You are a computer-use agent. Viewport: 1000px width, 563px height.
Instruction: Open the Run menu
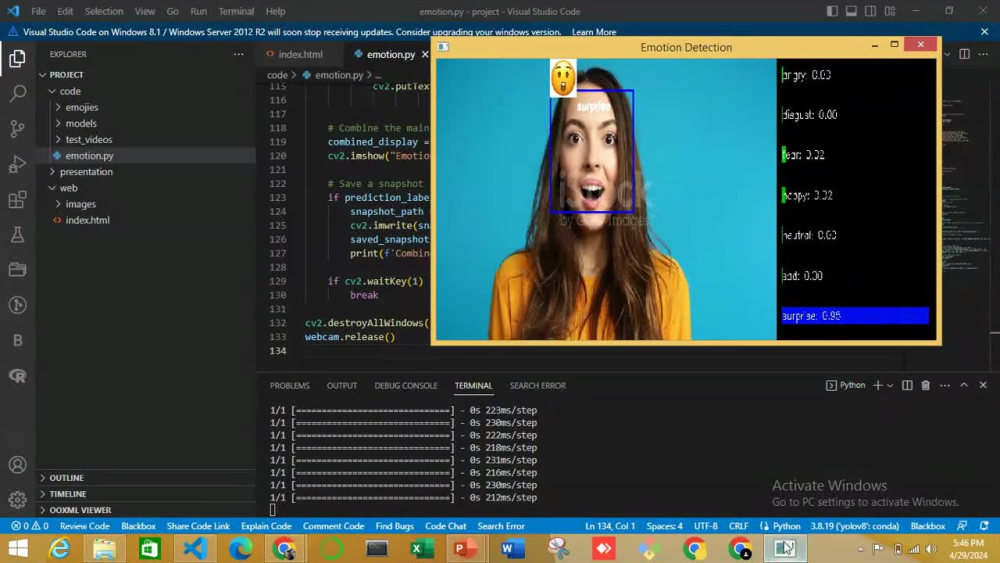[x=198, y=11]
